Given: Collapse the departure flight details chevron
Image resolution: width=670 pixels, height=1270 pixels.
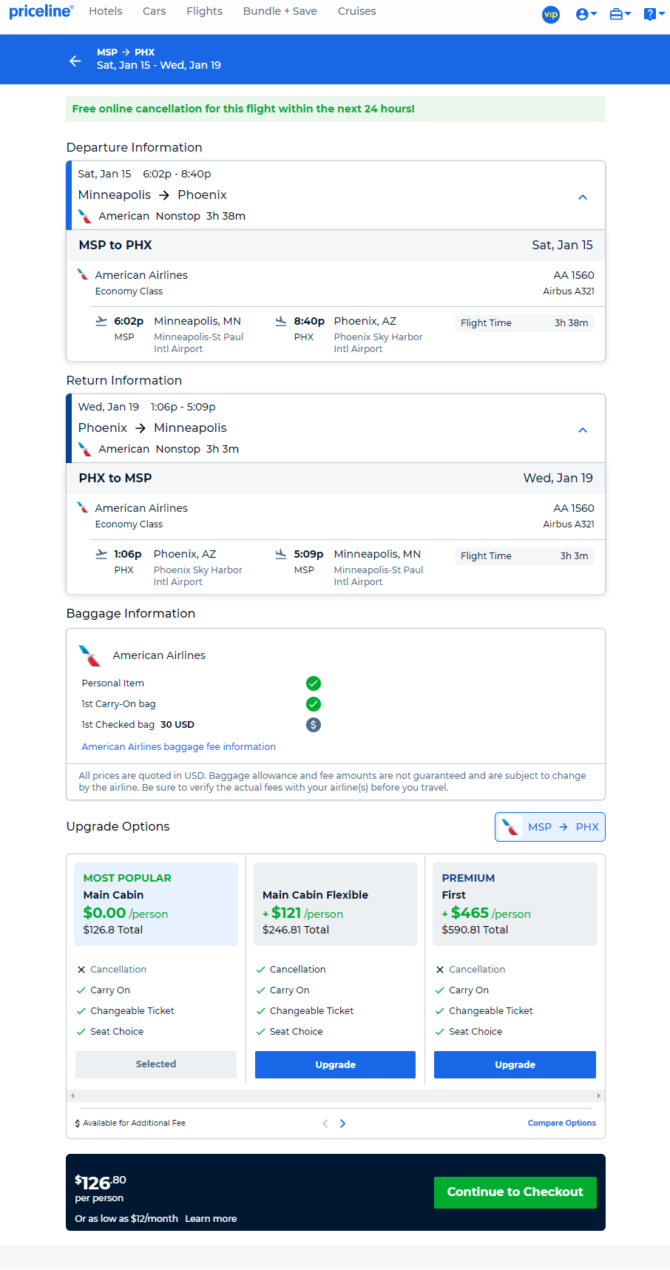Looking at the screenshot, I should [582, 197].
